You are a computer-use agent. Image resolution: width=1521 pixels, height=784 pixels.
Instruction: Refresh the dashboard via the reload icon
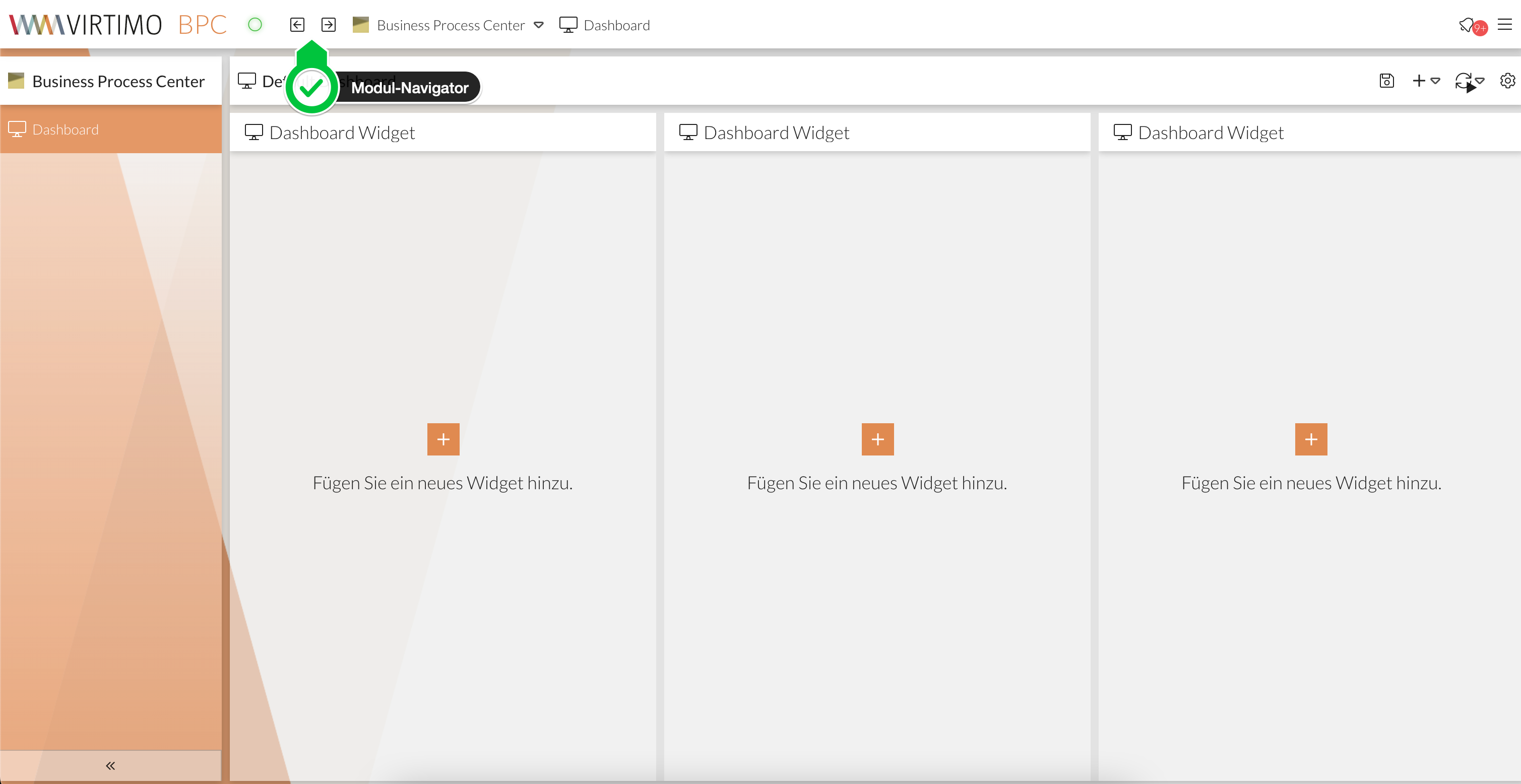1463,81
